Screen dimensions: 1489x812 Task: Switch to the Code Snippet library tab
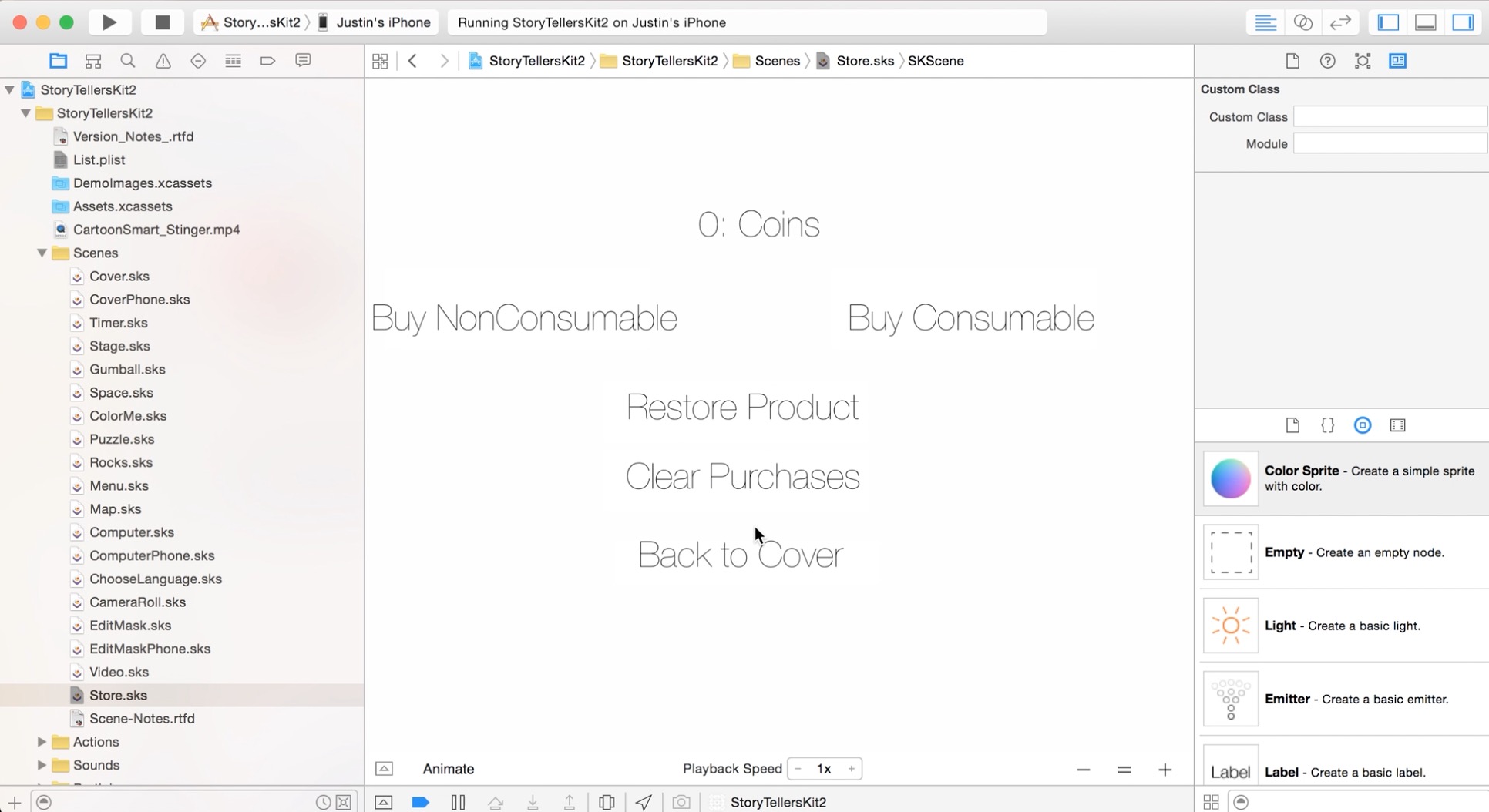[x=1327, y=425]
